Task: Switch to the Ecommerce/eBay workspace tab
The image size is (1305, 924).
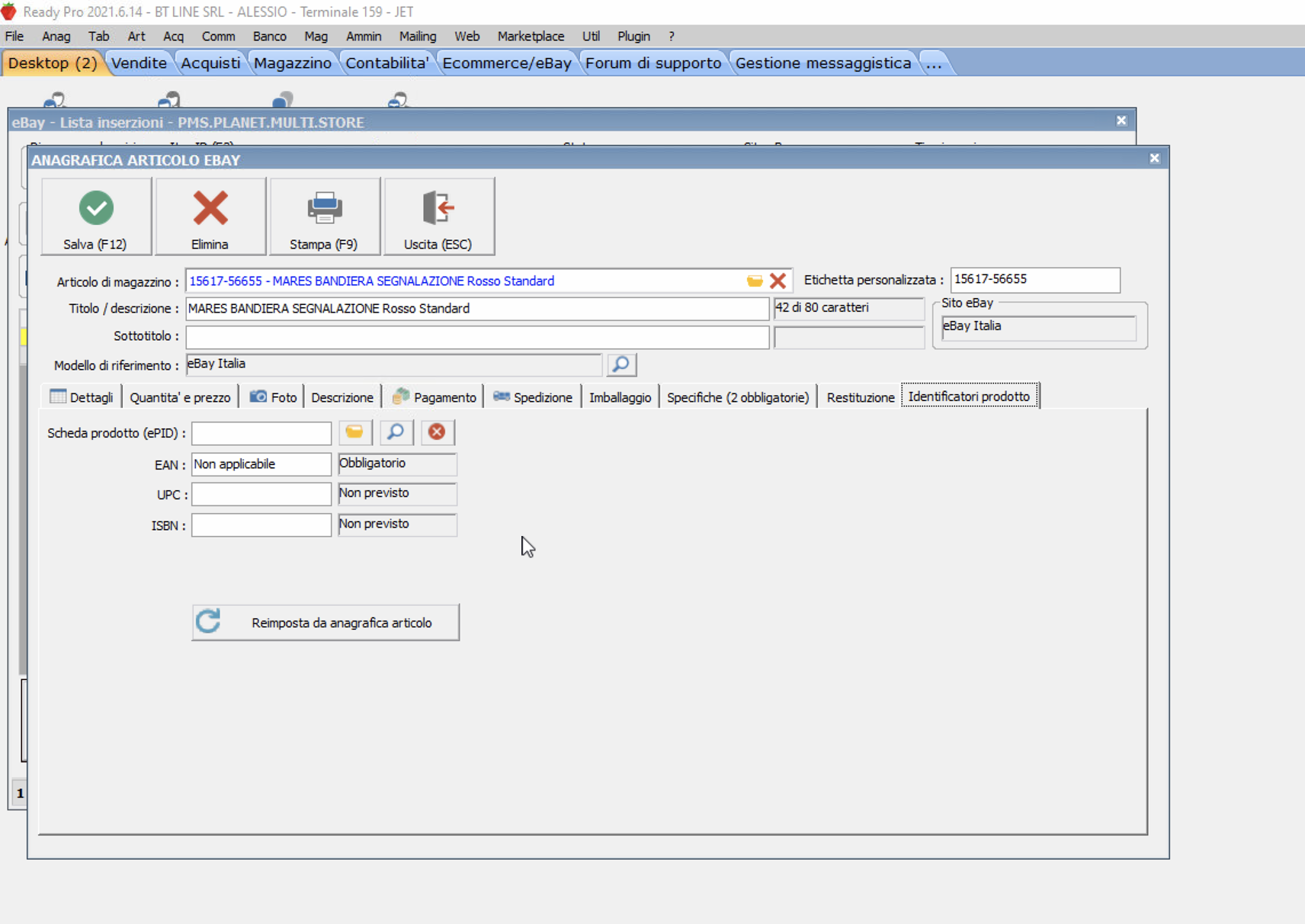Action: pyautogui.click(x=507, y=63)
